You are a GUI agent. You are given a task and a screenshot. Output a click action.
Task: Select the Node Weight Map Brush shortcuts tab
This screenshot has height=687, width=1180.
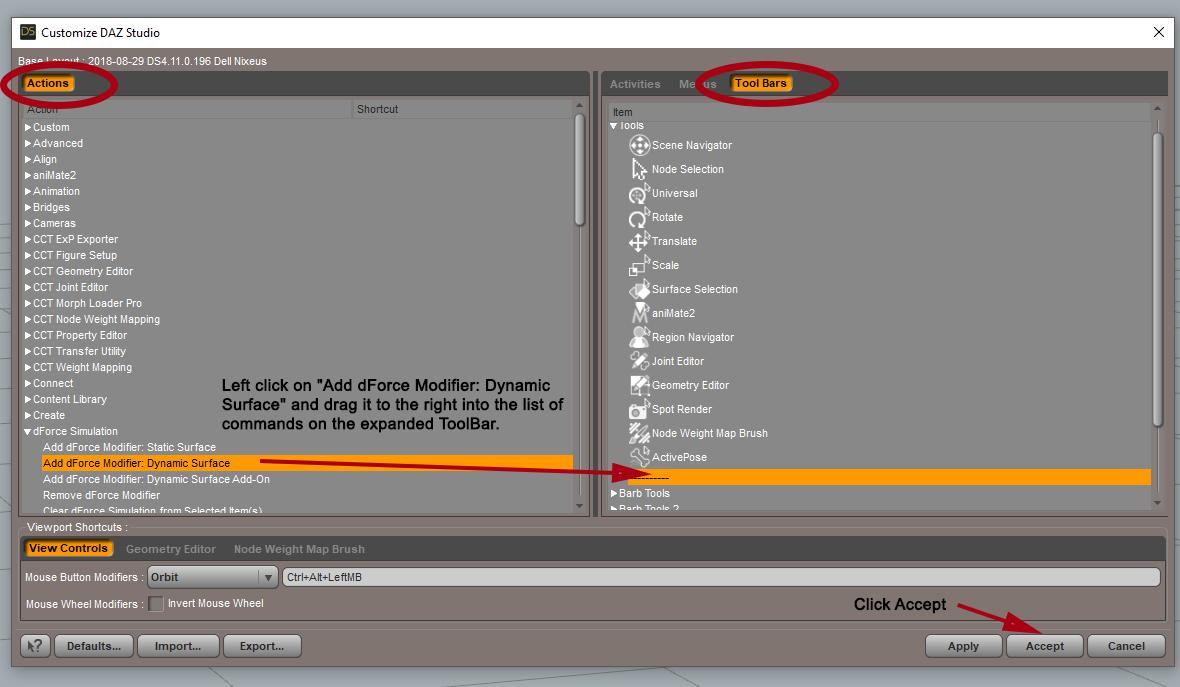300,549
